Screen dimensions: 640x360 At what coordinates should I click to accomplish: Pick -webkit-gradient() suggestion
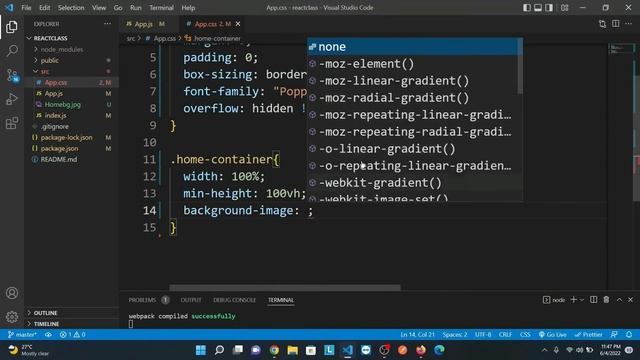click(412, 182)
